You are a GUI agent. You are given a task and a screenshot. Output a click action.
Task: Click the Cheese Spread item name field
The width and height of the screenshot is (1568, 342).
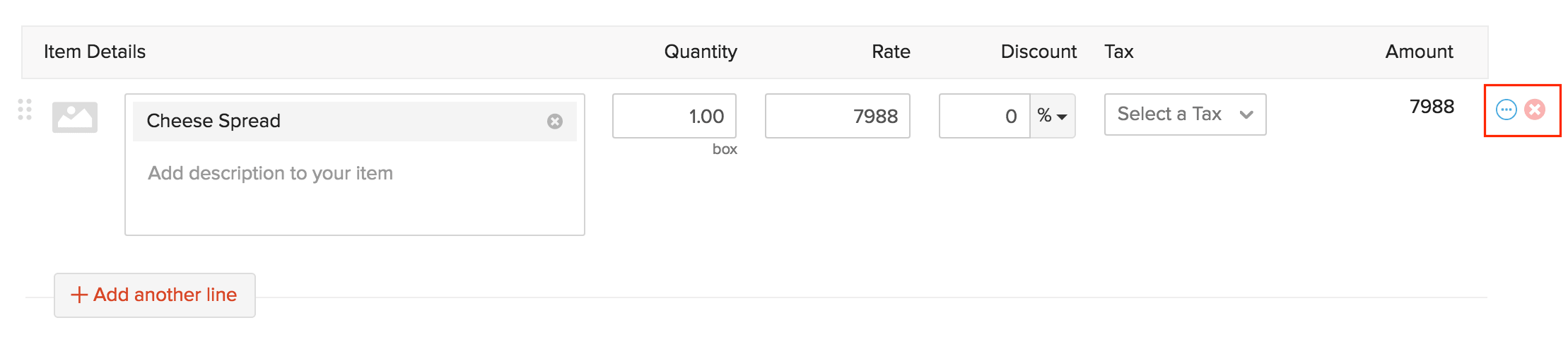[x=339, y=122]
